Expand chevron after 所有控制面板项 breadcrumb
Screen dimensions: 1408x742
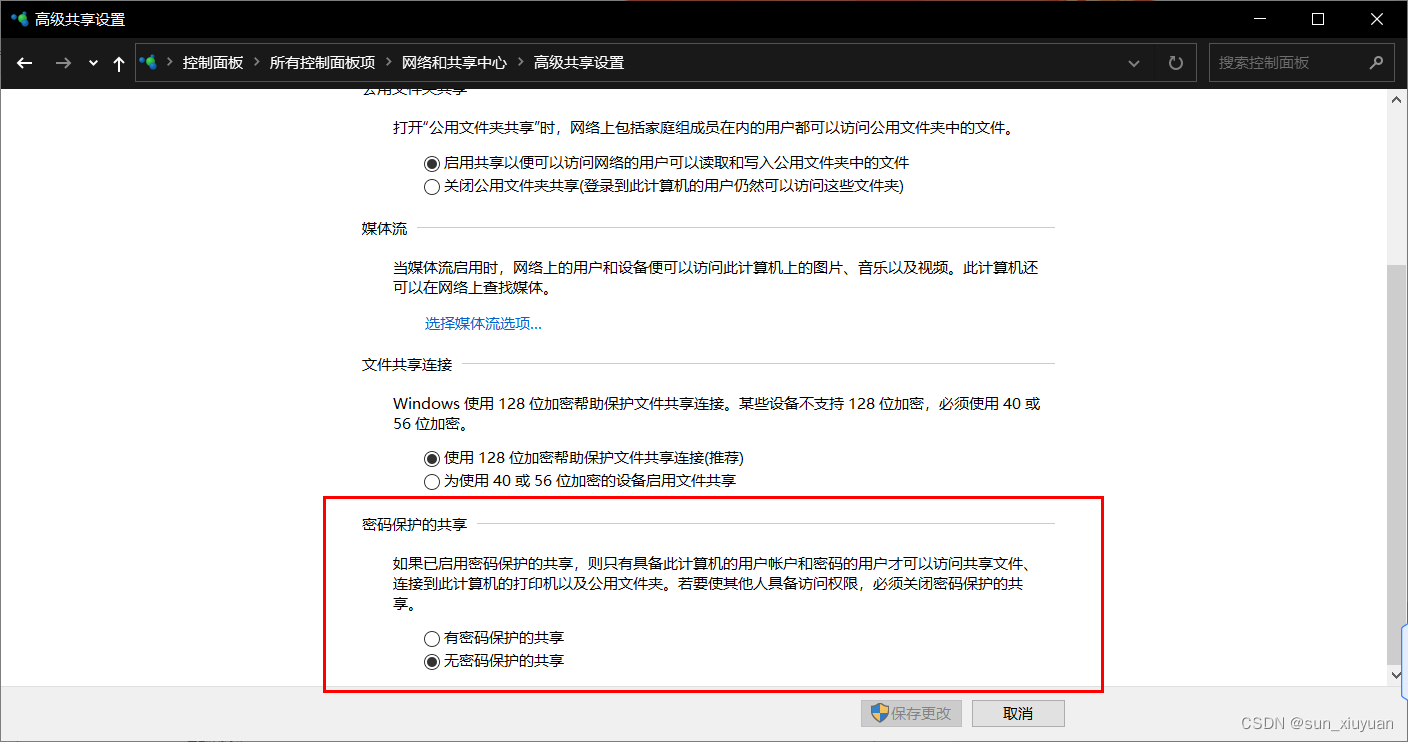point(389,62)
